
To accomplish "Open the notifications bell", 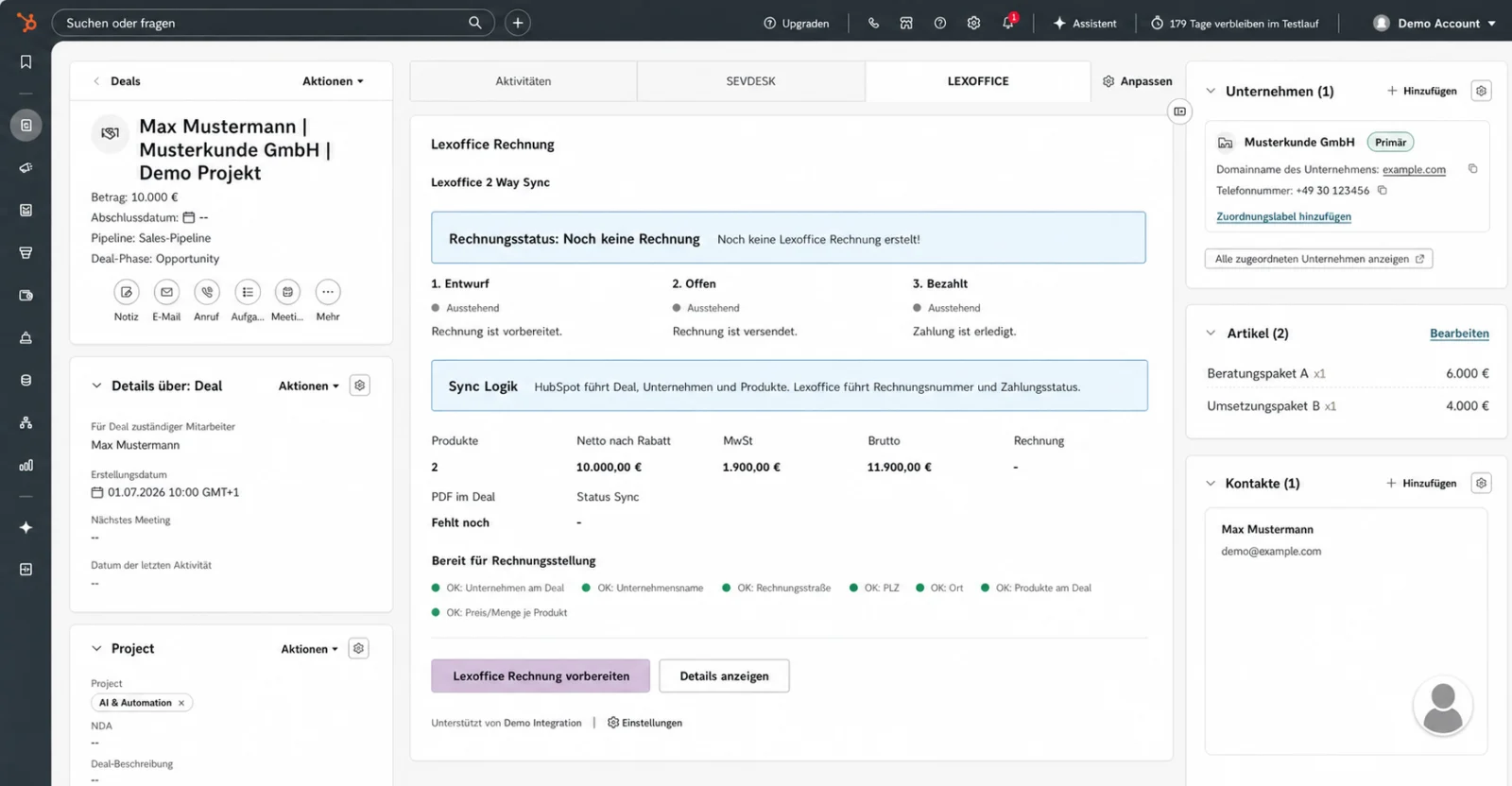I will (x=1008, y=23).
